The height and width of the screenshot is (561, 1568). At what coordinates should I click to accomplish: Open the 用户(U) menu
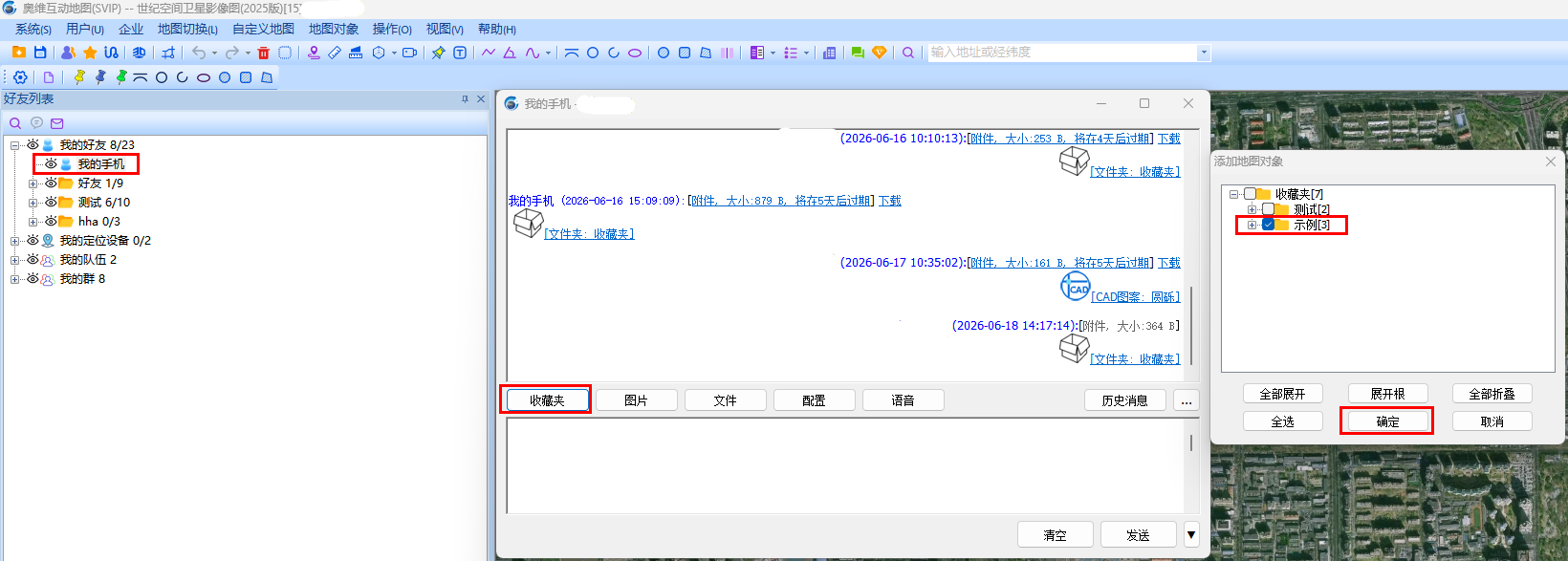85,30
